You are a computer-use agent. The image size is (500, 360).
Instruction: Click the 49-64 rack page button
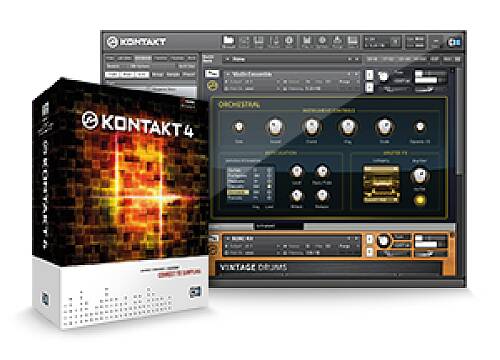419,59
